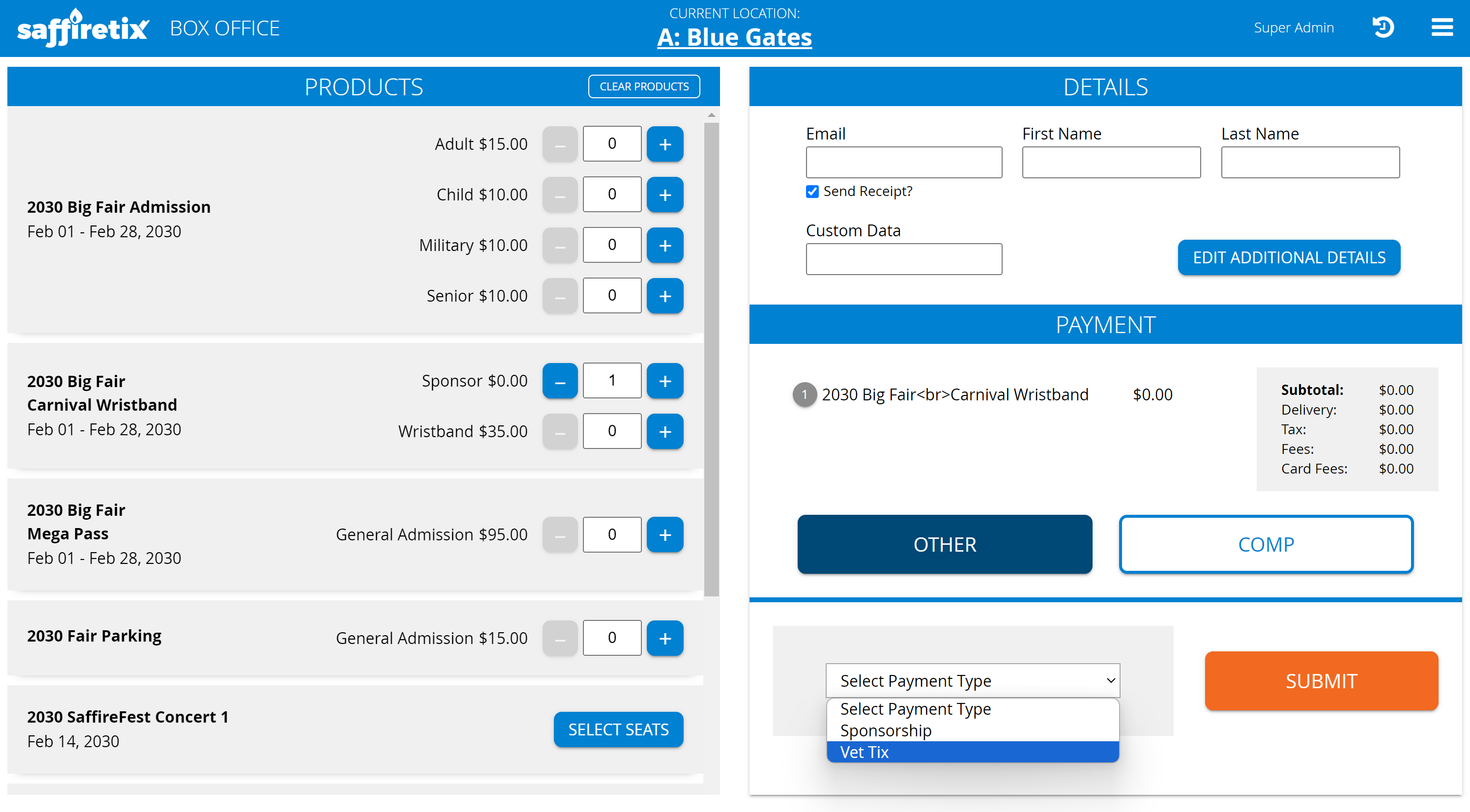1470x812 pixels.
Task: Focus the Email input field
Action: [x=903, y=163]
